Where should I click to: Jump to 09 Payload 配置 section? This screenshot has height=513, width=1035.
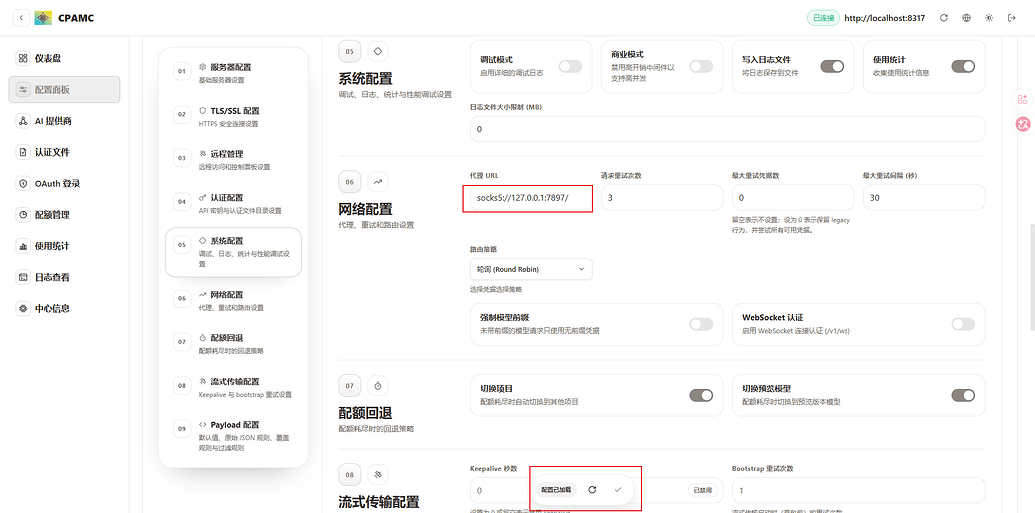tap(233, 436)
